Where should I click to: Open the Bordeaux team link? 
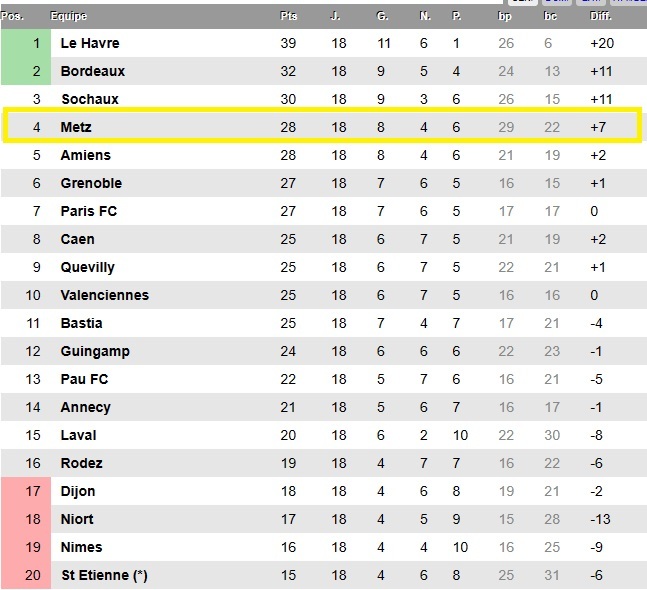[93, 71]
